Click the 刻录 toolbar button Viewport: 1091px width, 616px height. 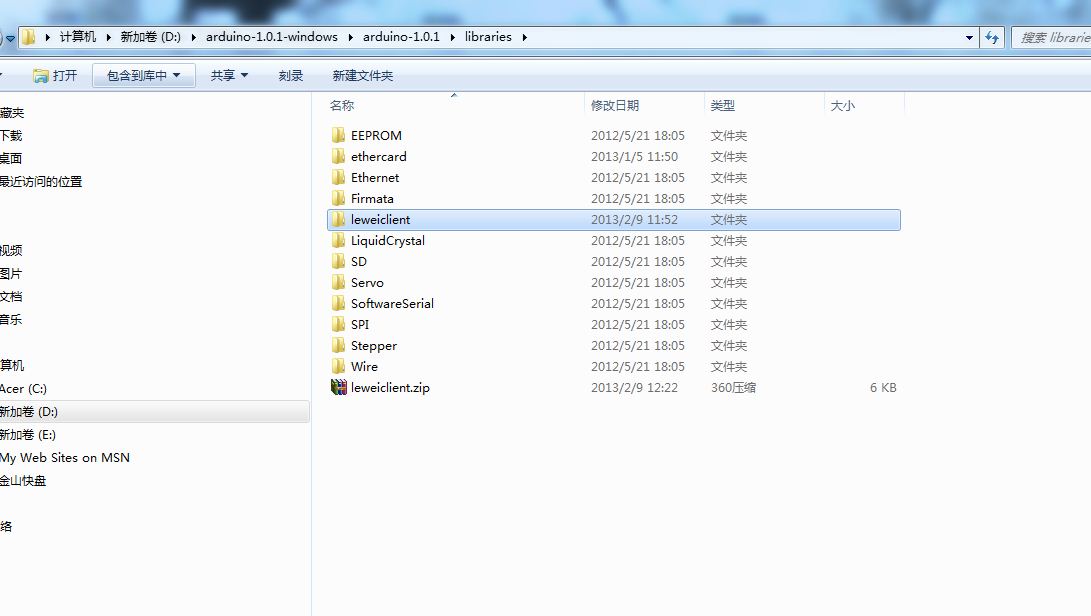291,75
